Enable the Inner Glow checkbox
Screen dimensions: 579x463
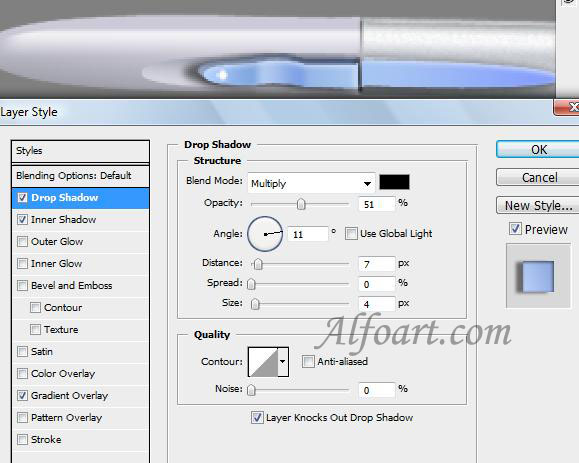(22, 264)
